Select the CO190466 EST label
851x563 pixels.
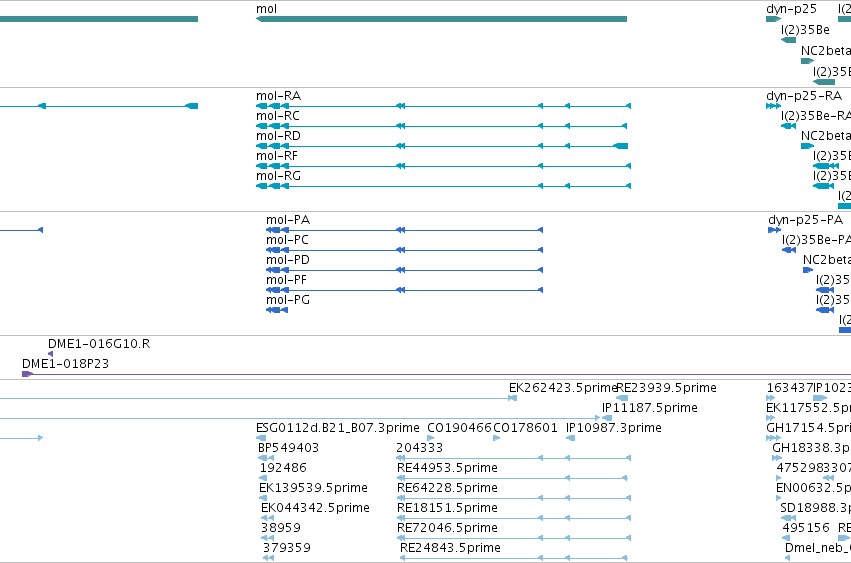(459, 428)
